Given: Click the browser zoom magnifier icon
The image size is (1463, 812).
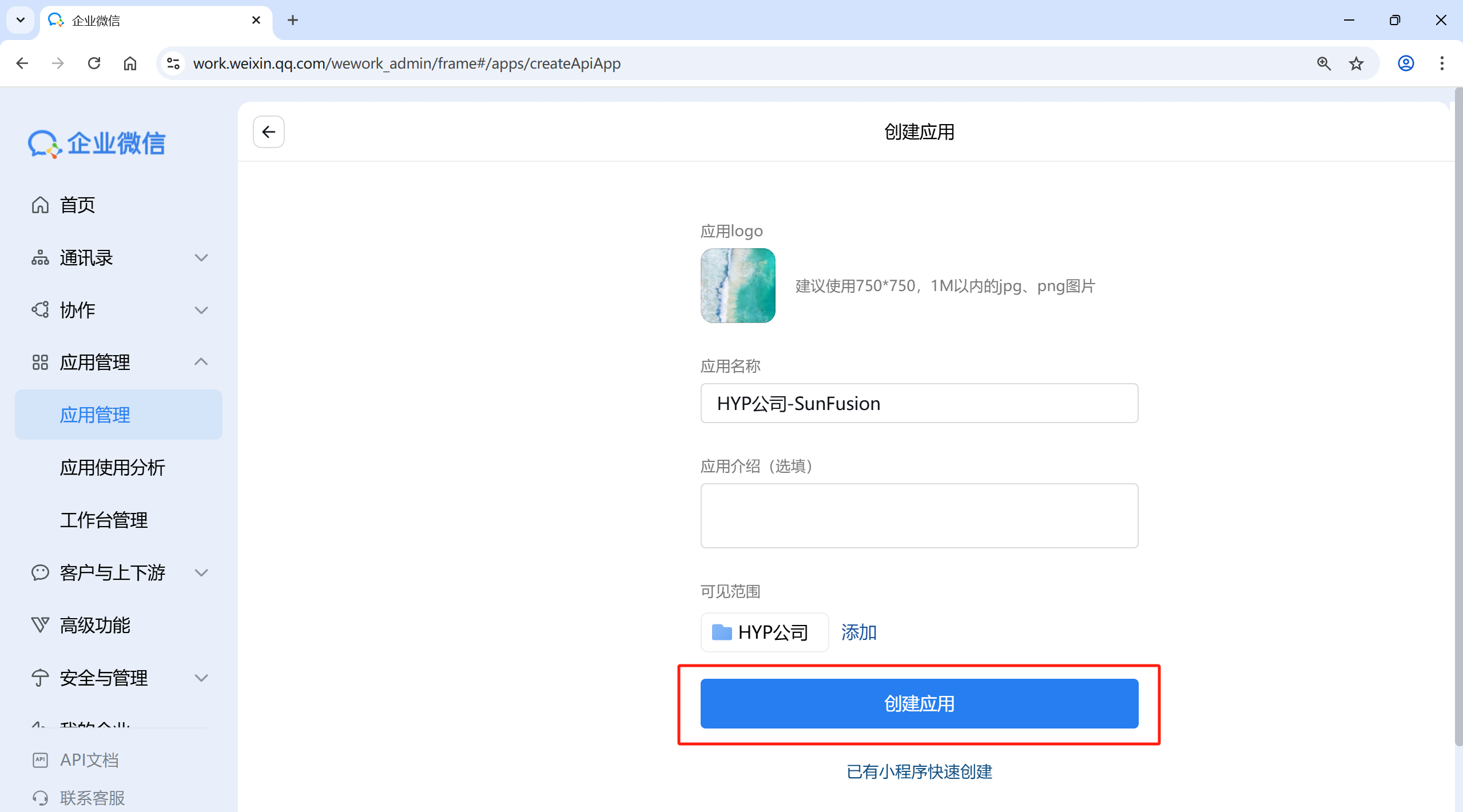Looking at the screenshot, I should pos(1323,63).
